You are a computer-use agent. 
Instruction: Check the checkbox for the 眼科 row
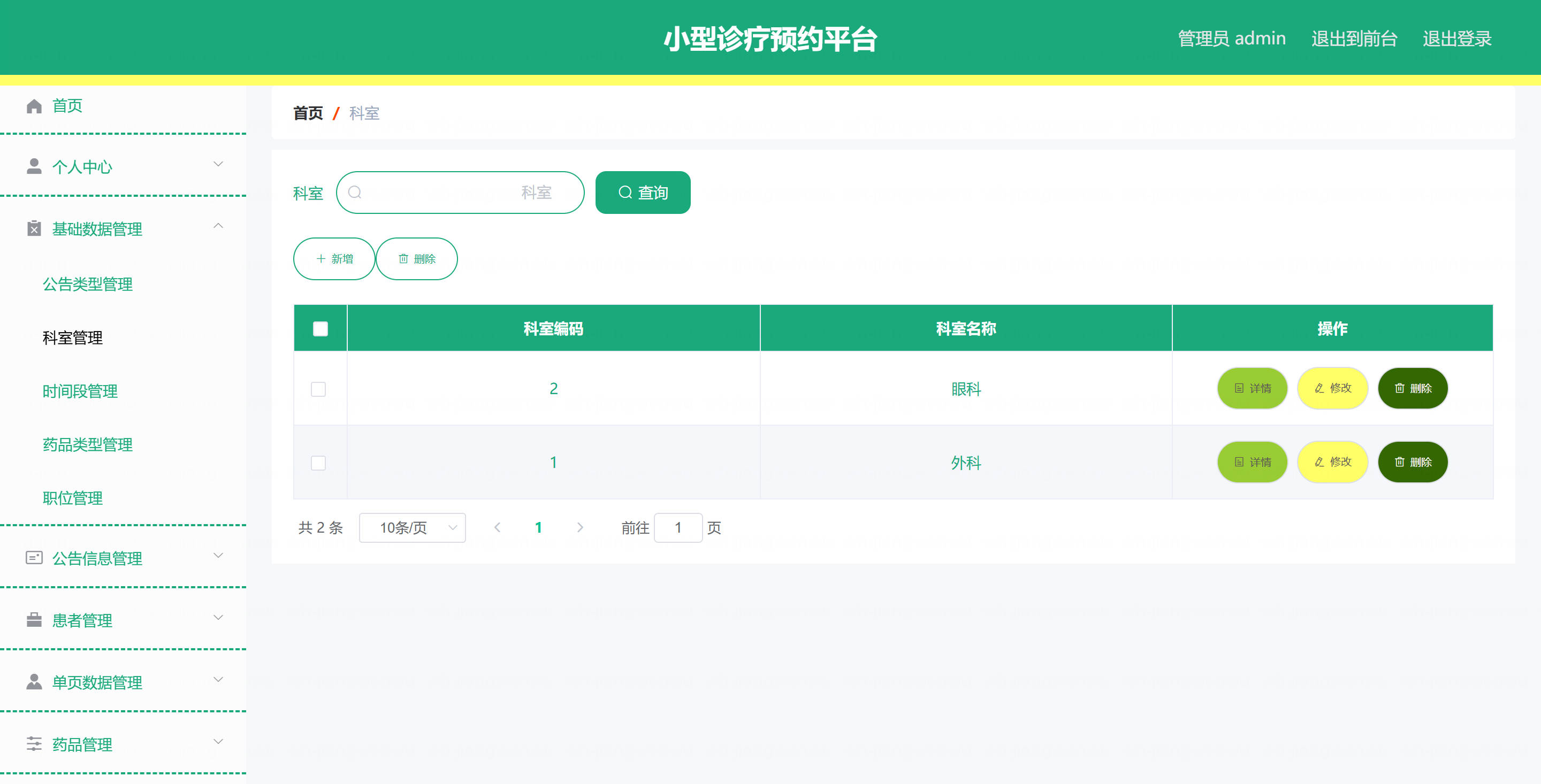(x=318, y=389)
